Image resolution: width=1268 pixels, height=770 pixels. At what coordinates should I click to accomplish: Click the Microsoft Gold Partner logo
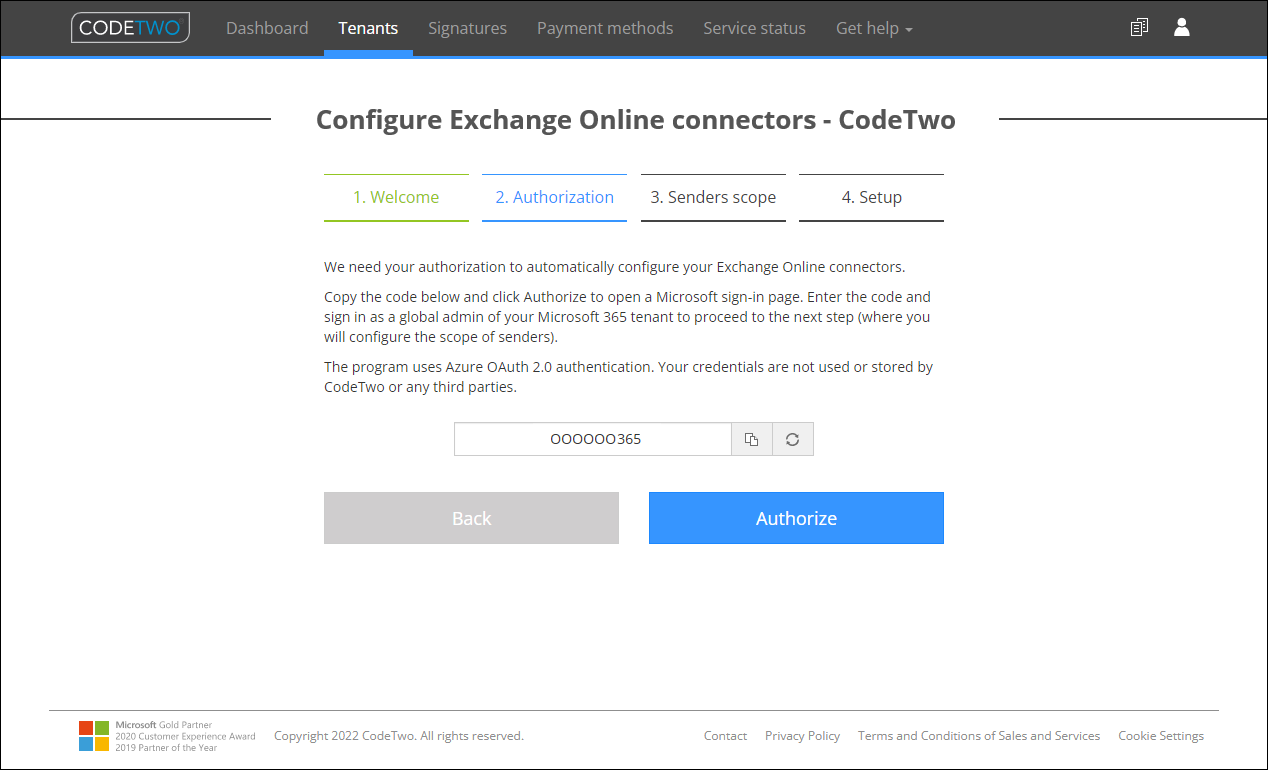tap(94, 734)
